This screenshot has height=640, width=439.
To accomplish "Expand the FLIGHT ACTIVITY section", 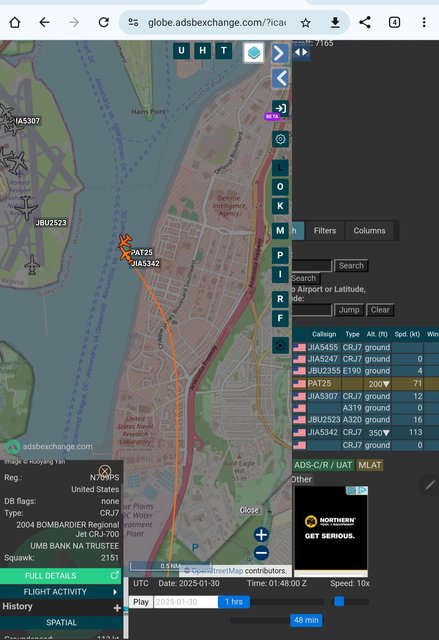I will [x=61, y=592].
